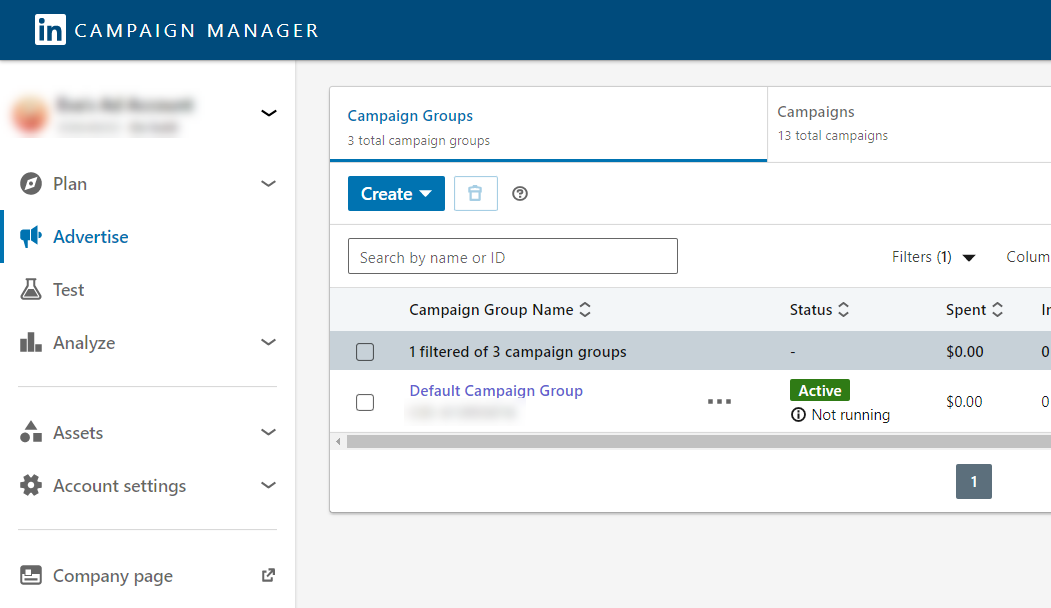
Task: Click the Account settings gear icon
Action: coord(31,485)
